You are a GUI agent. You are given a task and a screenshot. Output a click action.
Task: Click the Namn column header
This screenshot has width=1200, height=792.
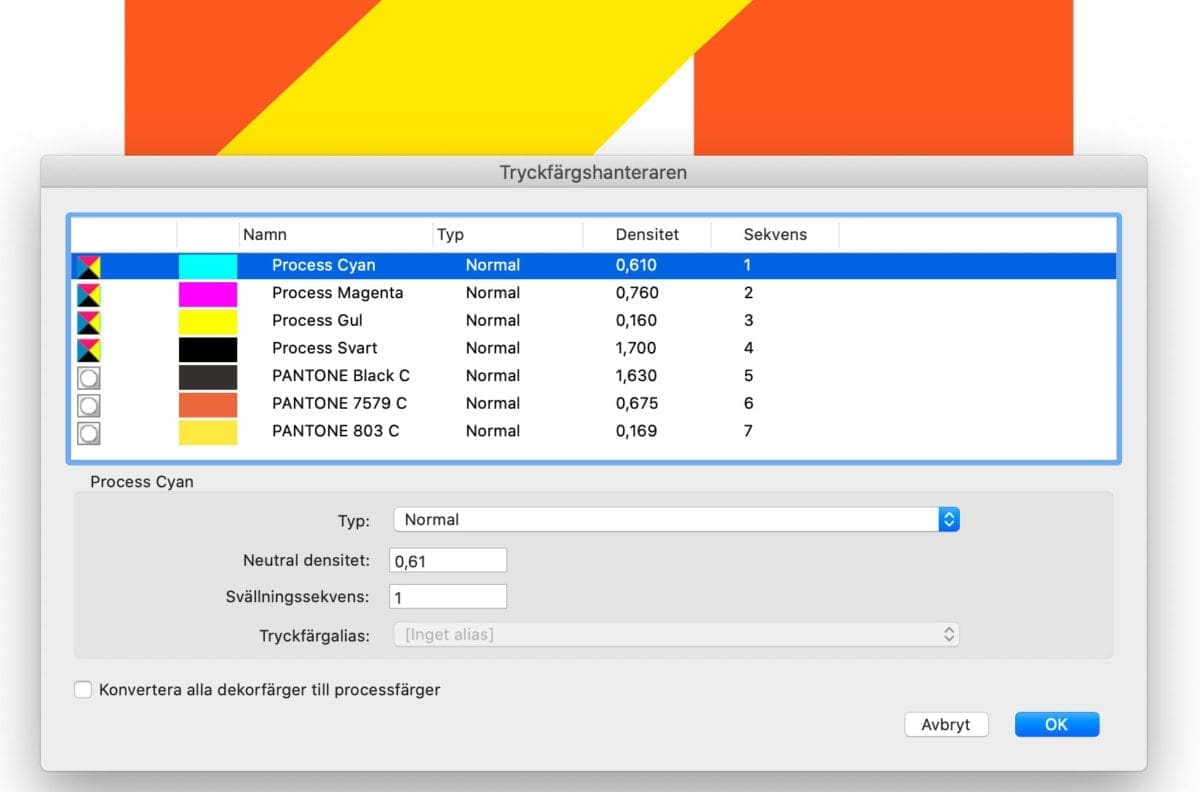[265, 234]
